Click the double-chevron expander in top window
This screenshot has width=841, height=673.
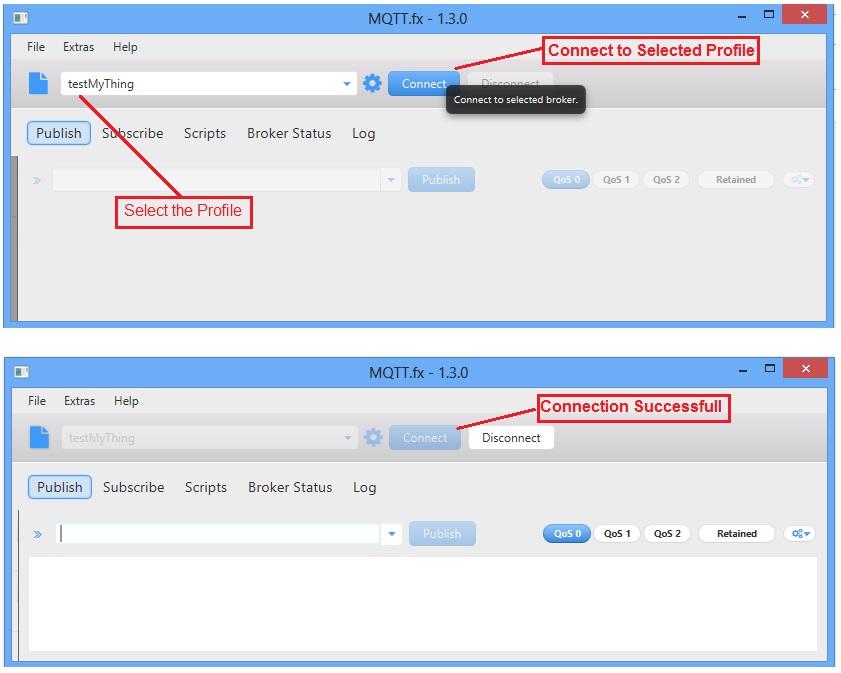[x=36, y=180]
